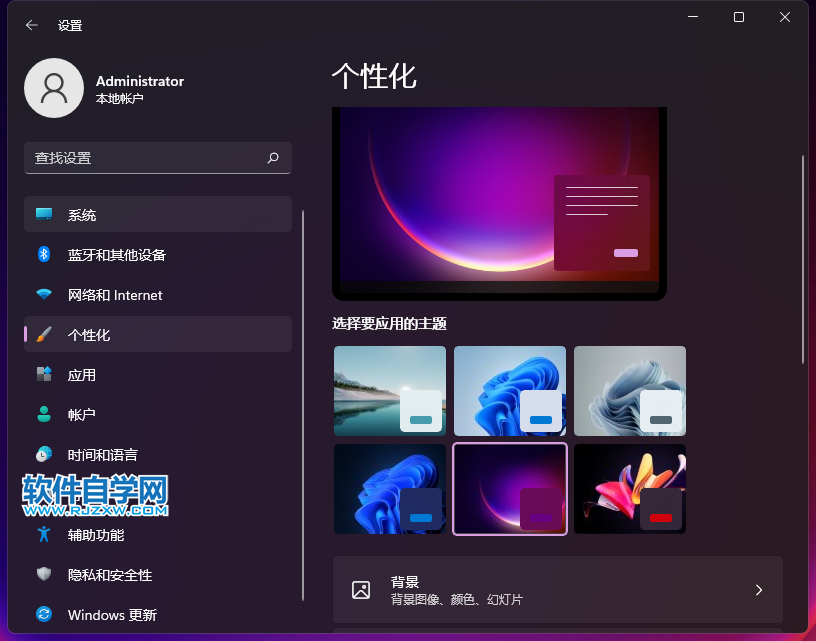816x641 pixels.
Task: Minimize the Settings window
Action: (693, 17)
